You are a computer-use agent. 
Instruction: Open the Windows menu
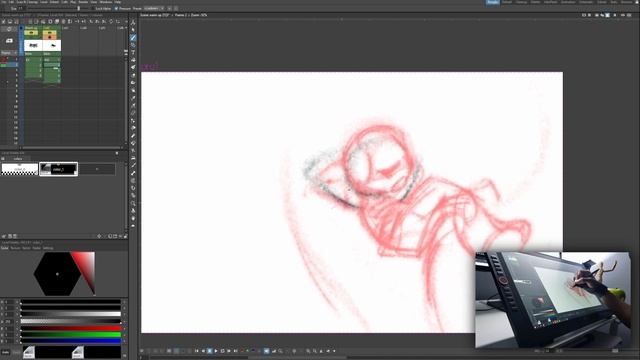pyautogui.click(x=105, y=2)
